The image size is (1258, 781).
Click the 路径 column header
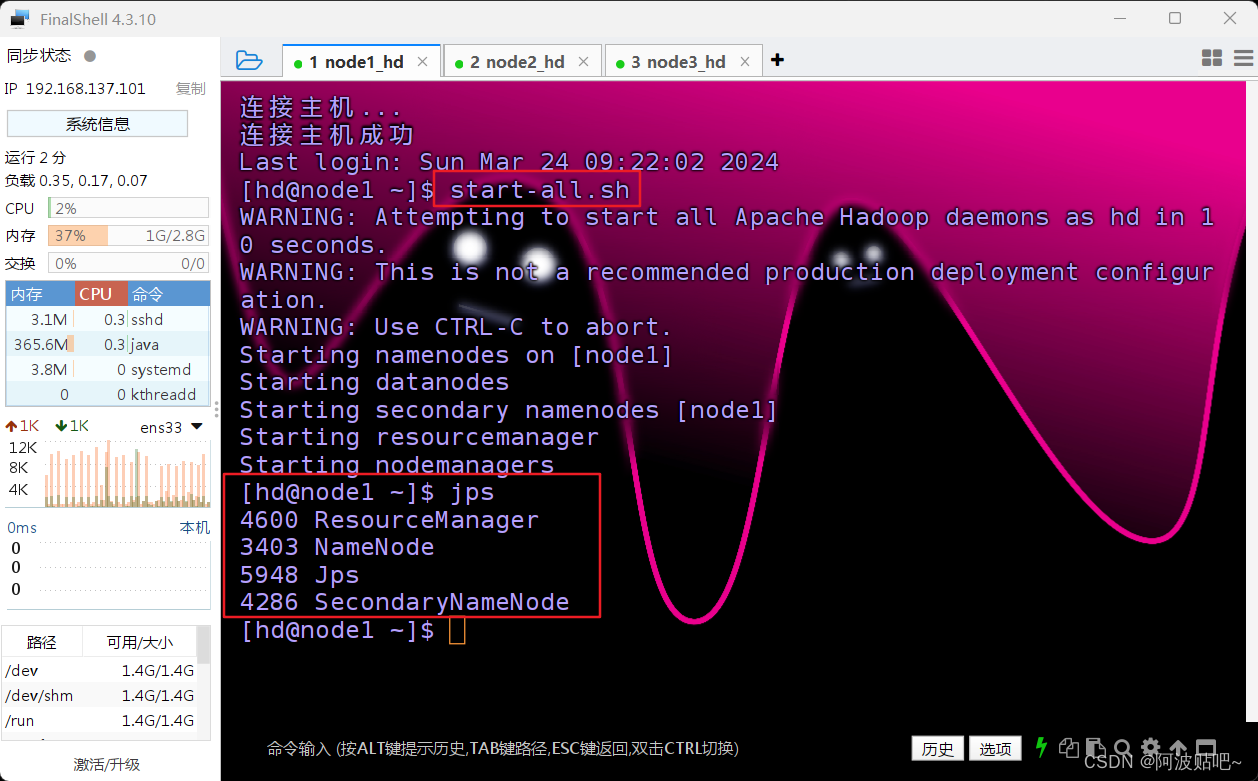(x=41, y=642)
